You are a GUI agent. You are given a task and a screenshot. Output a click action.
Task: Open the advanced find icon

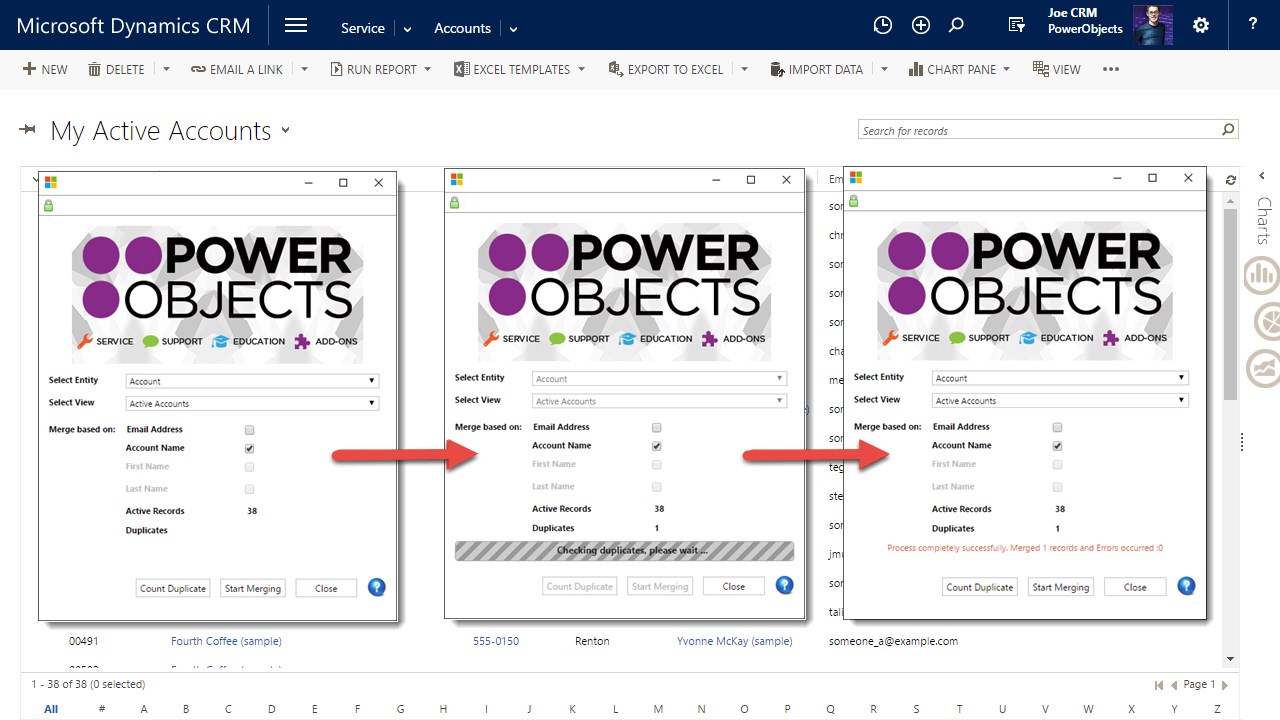coord(1017,26)
